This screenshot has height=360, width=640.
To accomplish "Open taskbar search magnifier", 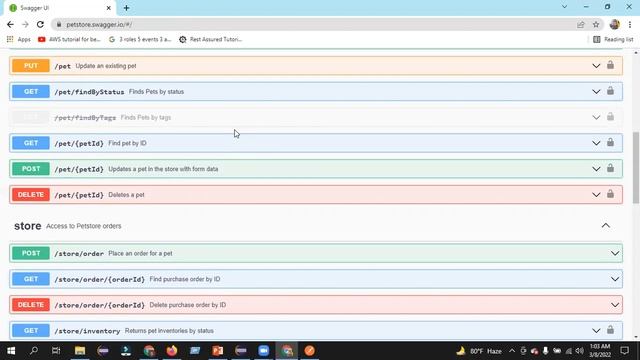I will (34, 351).
